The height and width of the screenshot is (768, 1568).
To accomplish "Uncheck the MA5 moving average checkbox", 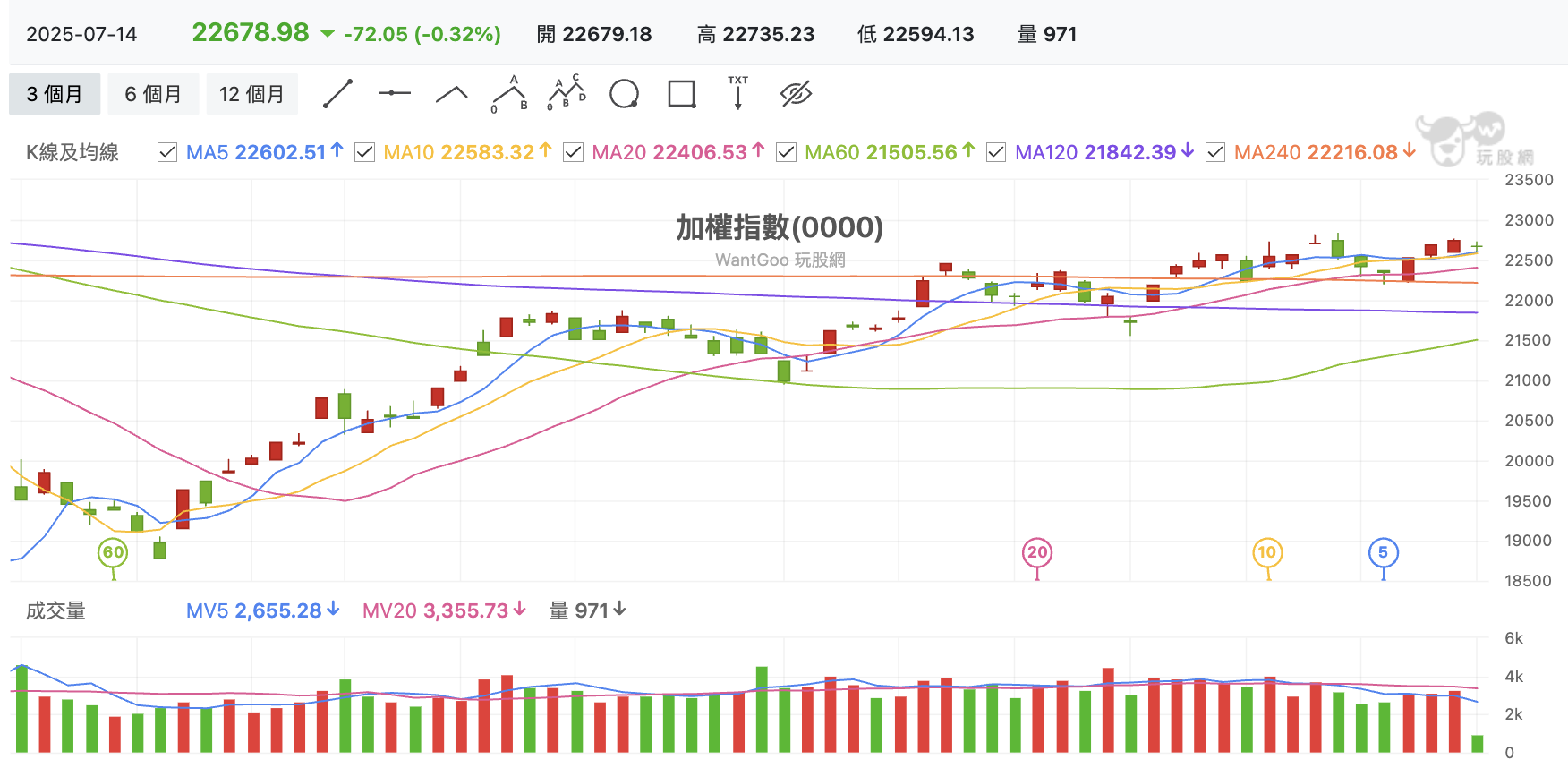I will click(167, 152).
